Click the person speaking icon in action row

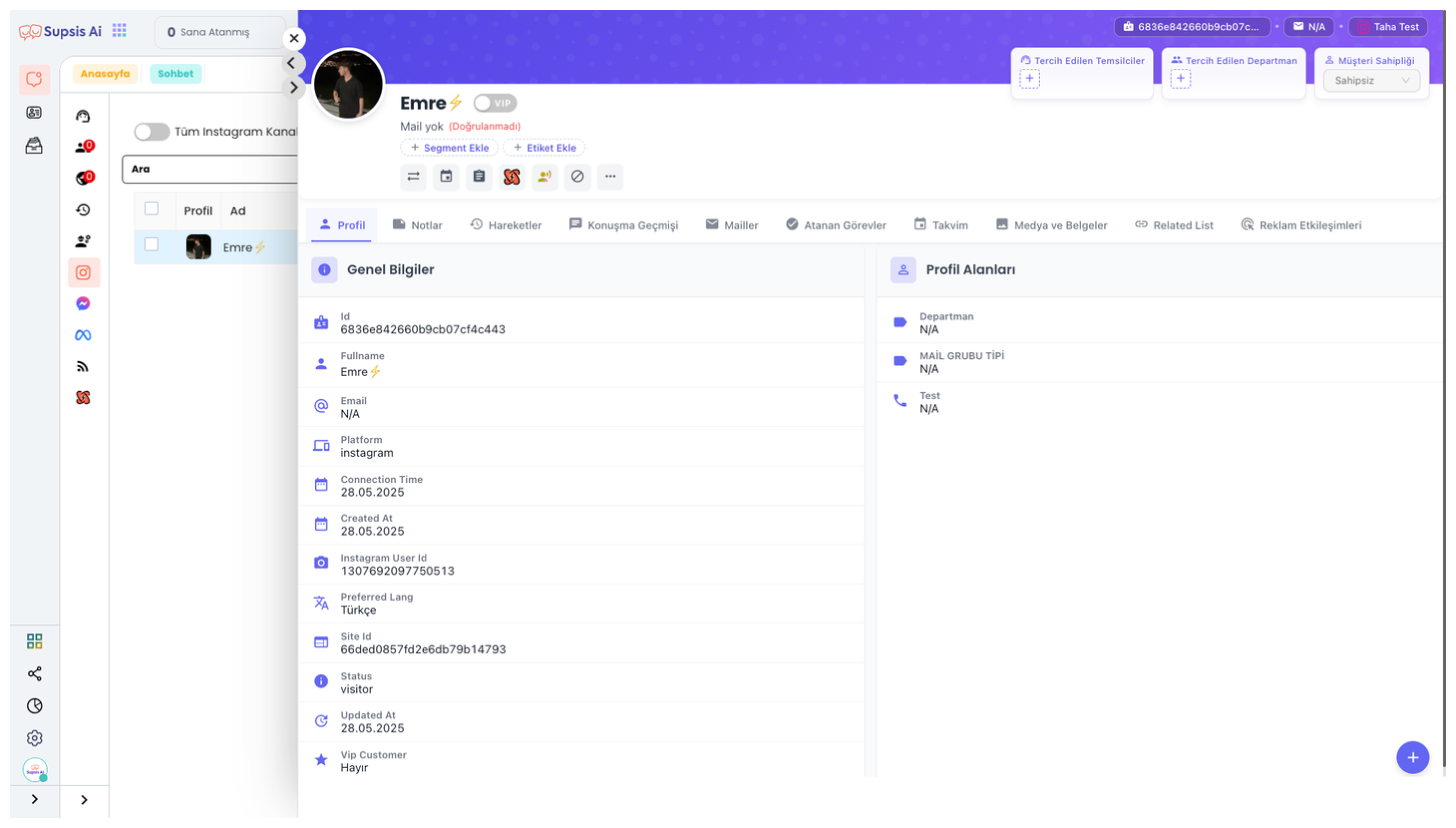[545, 176]
